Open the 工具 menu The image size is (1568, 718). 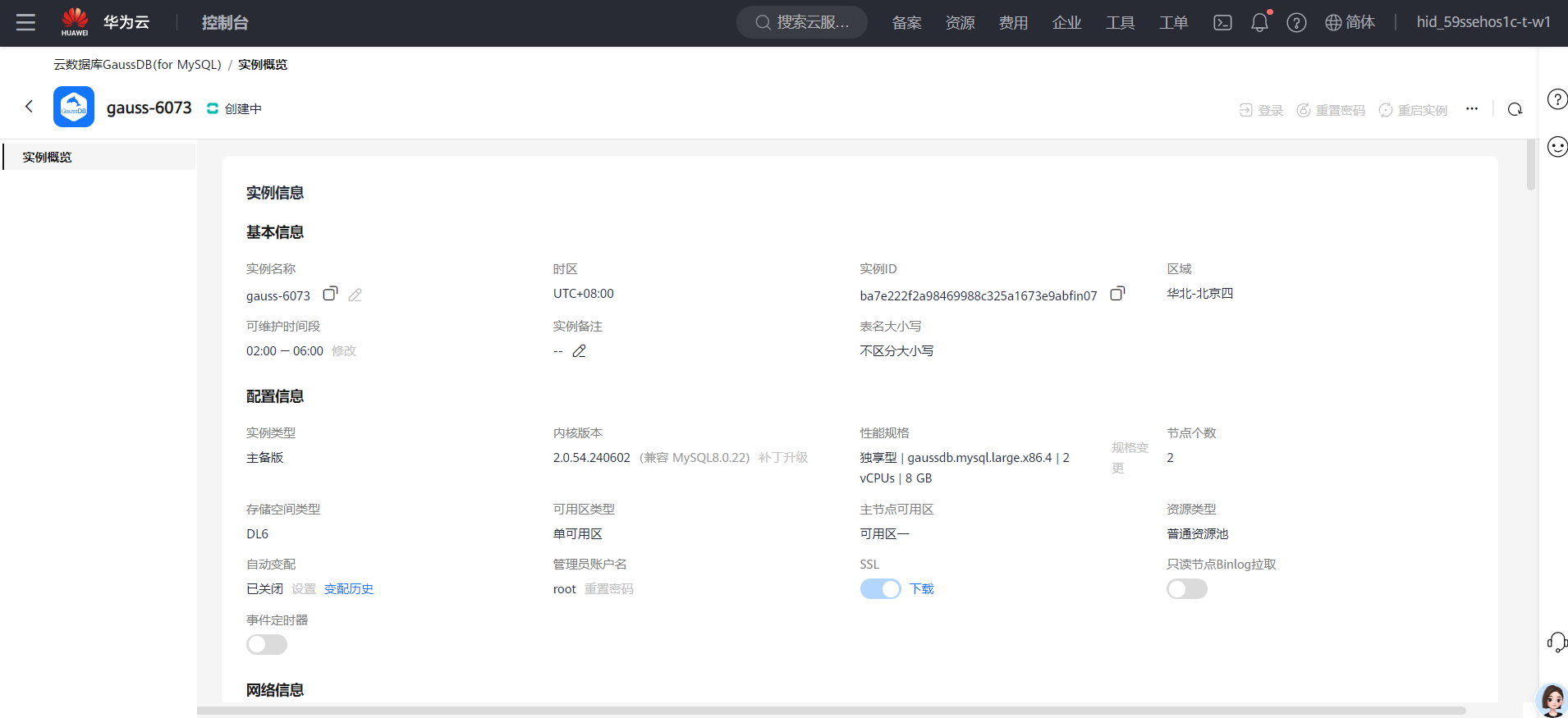point(1121,22)
